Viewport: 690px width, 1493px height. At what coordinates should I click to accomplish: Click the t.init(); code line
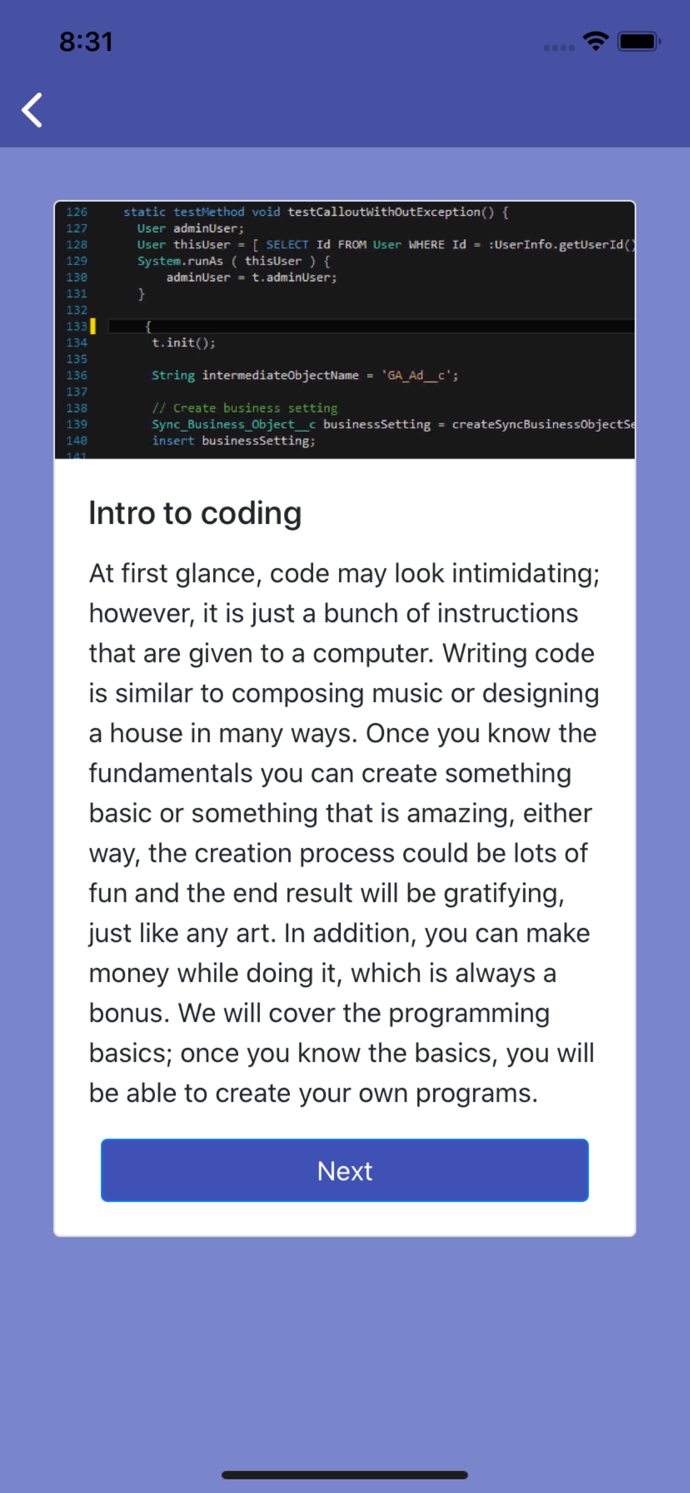(183, 342)
